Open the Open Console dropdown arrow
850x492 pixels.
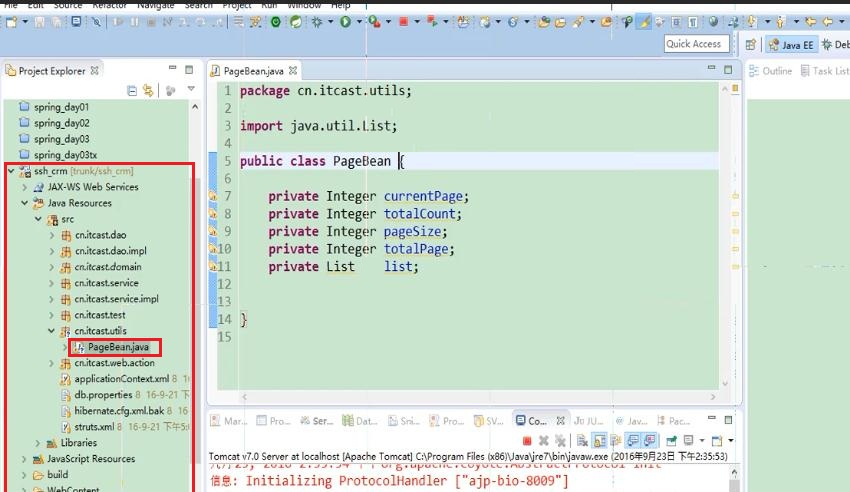click(731, 441)
